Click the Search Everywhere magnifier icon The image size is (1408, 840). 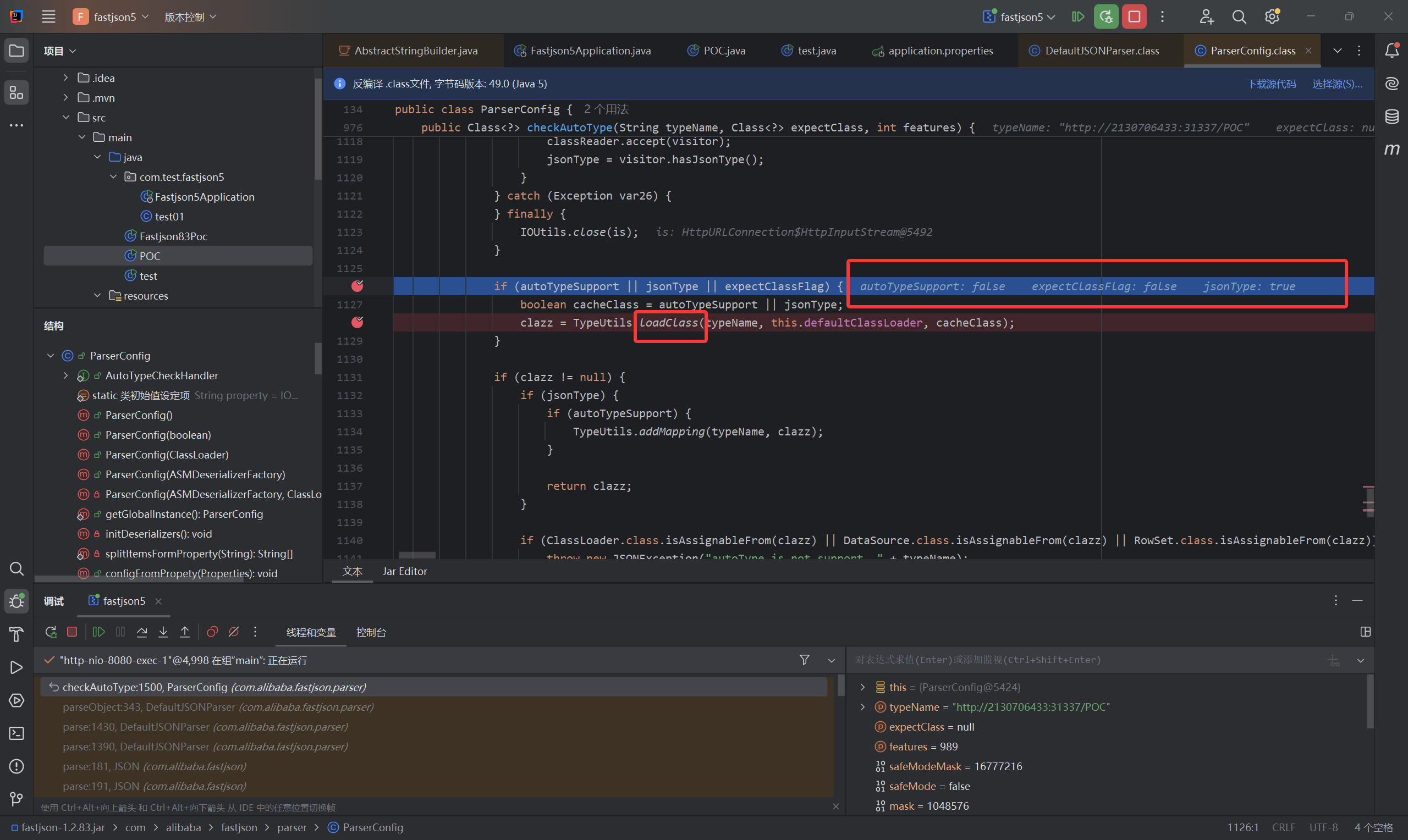coord(1239,17)
